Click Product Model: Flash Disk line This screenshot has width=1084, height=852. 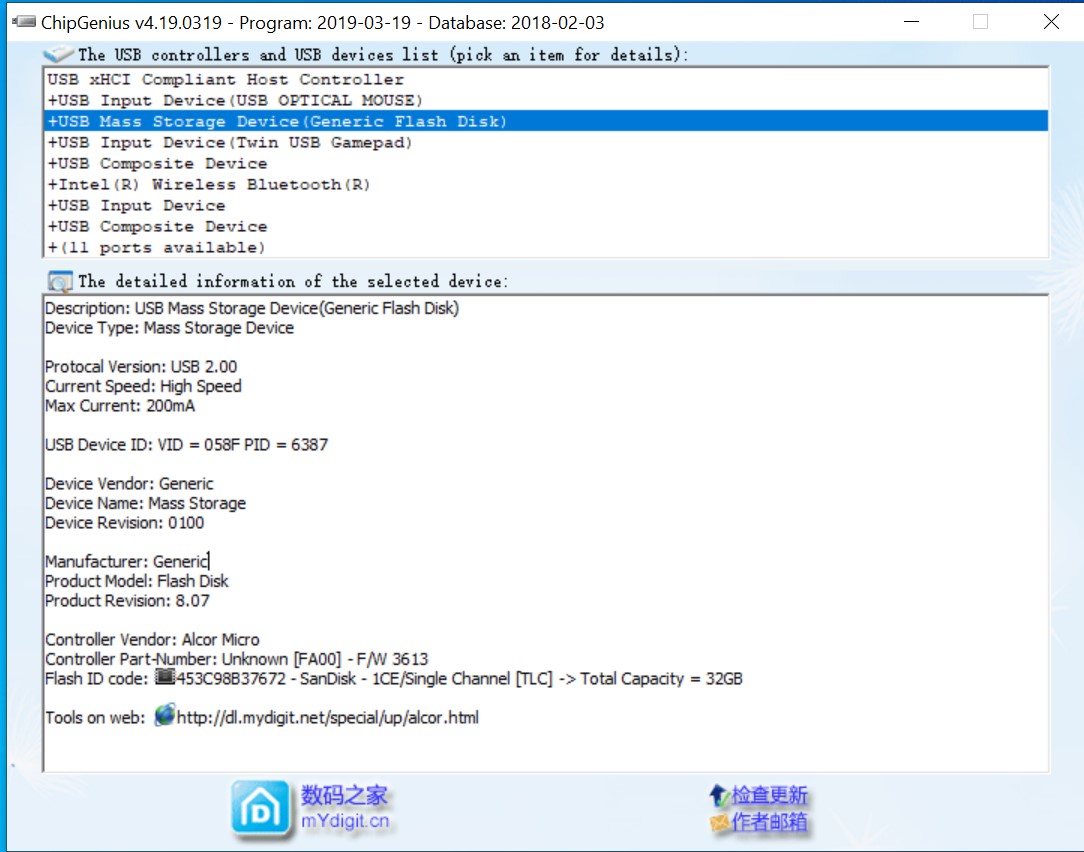pos(137,581)
